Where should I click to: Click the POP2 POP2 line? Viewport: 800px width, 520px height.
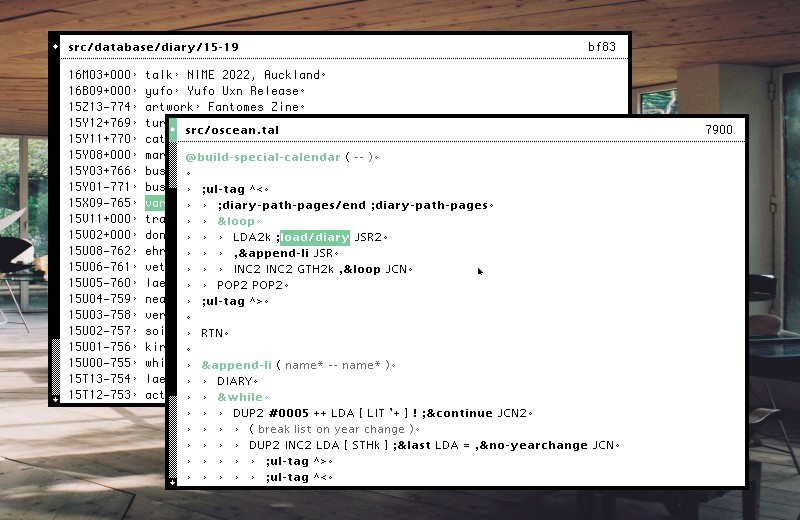point(250,285)
